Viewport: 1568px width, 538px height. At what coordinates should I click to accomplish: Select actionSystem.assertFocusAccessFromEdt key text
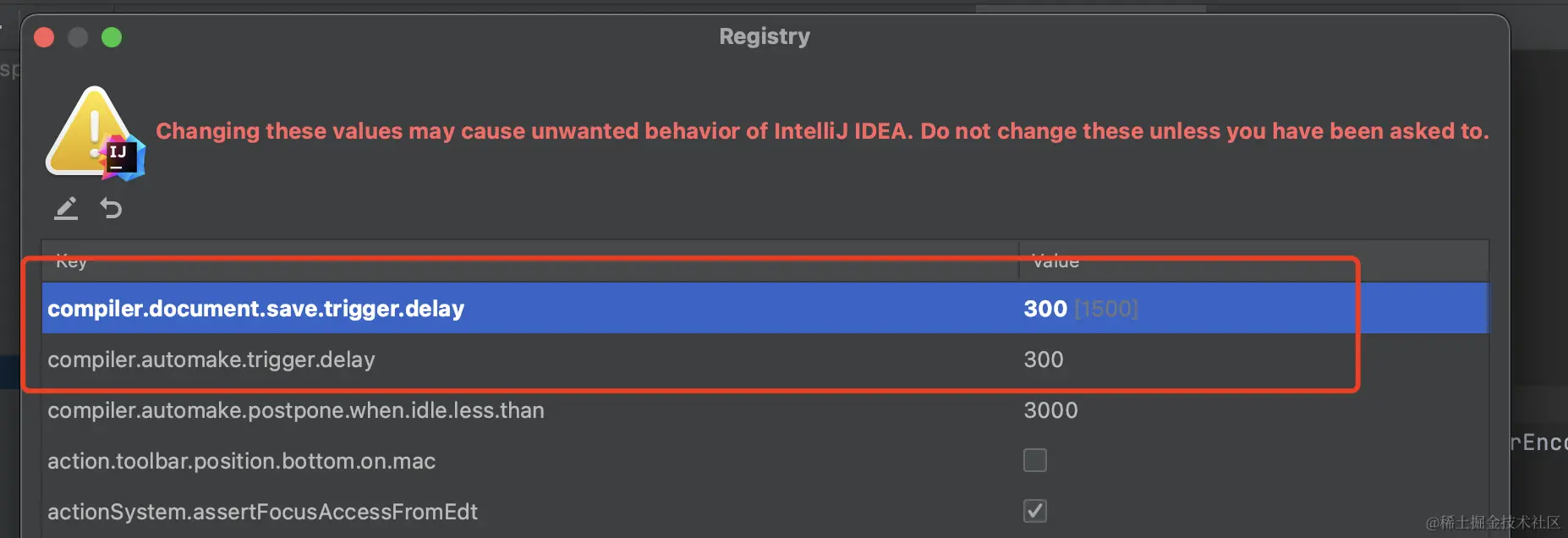pos(262,512)
